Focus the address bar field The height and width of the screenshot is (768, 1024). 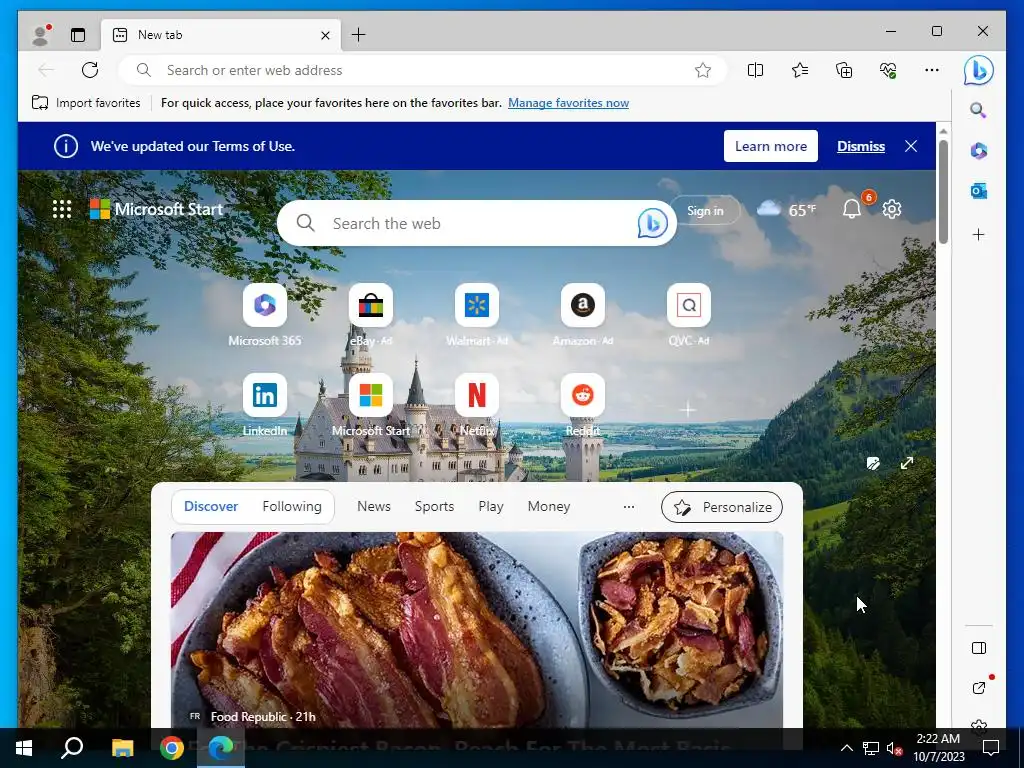[x=422, y=70]
